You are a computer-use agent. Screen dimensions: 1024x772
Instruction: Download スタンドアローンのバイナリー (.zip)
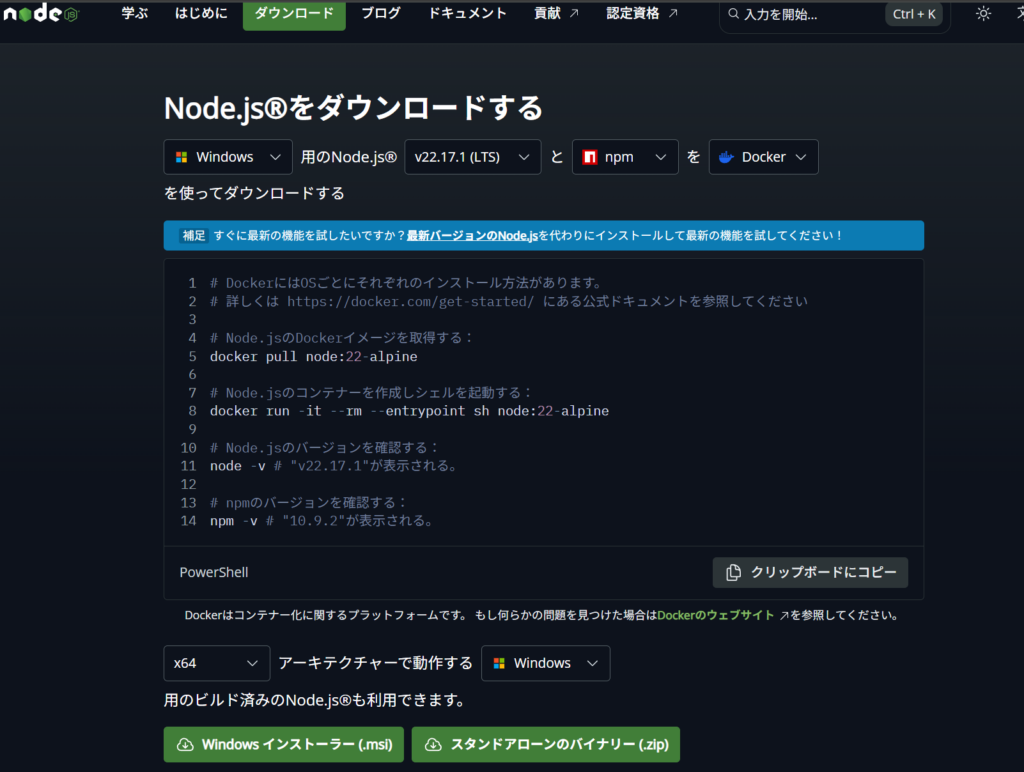[545, 745]
